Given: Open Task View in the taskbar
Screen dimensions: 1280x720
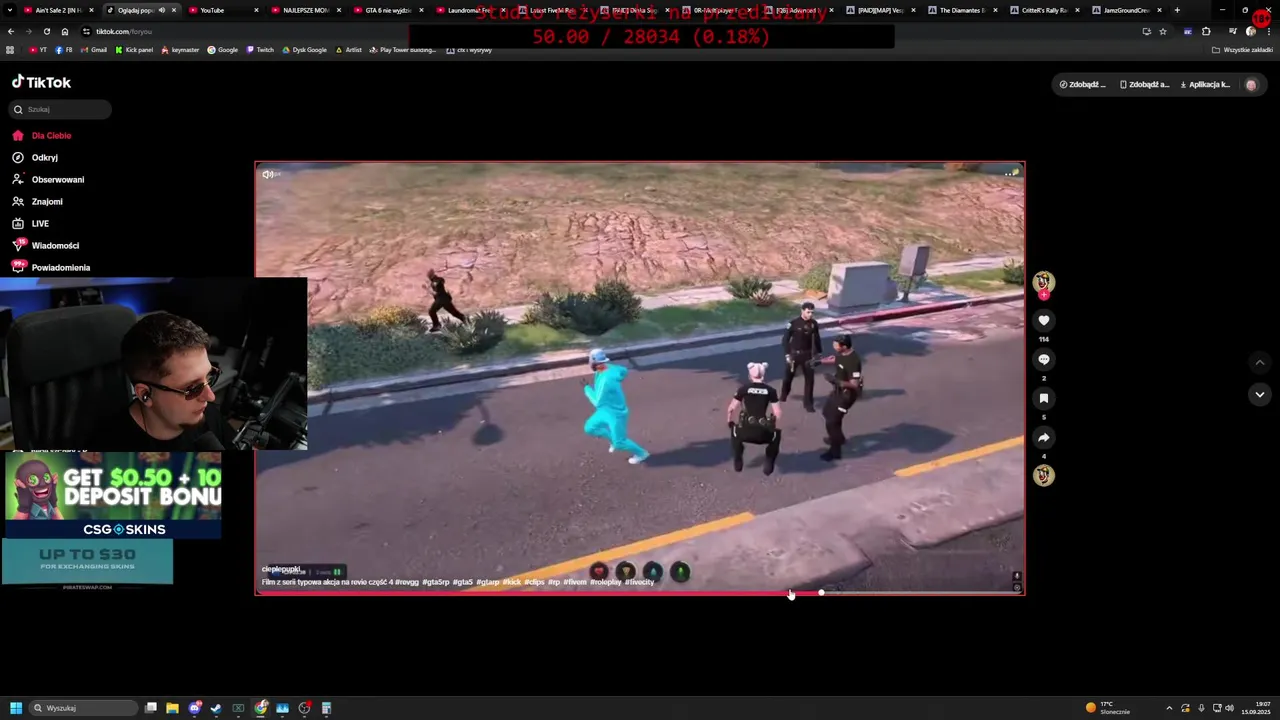Looking at the screenshot, I should coord(150,708).
